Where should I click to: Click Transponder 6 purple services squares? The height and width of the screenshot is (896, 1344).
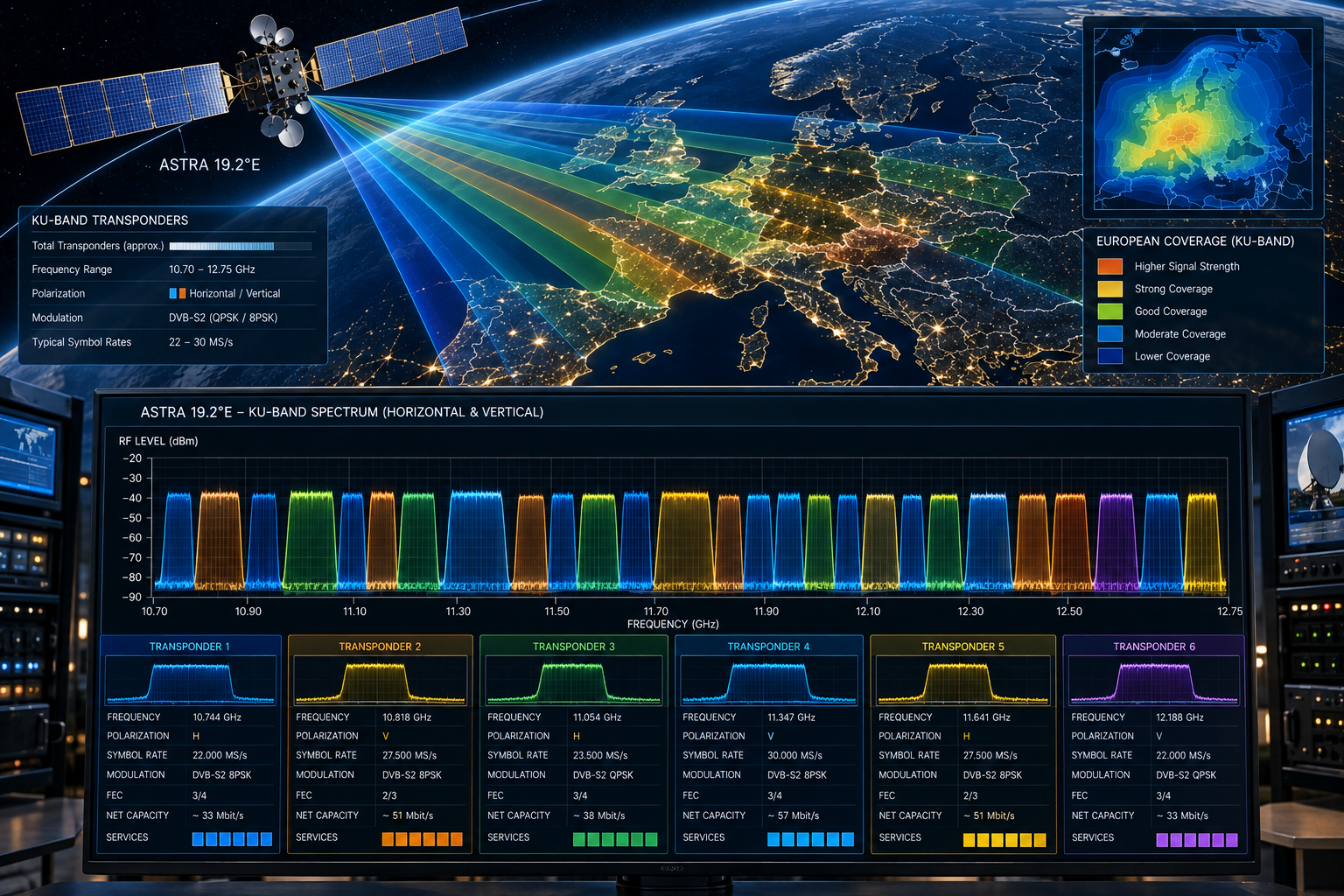pos(1197,840)
